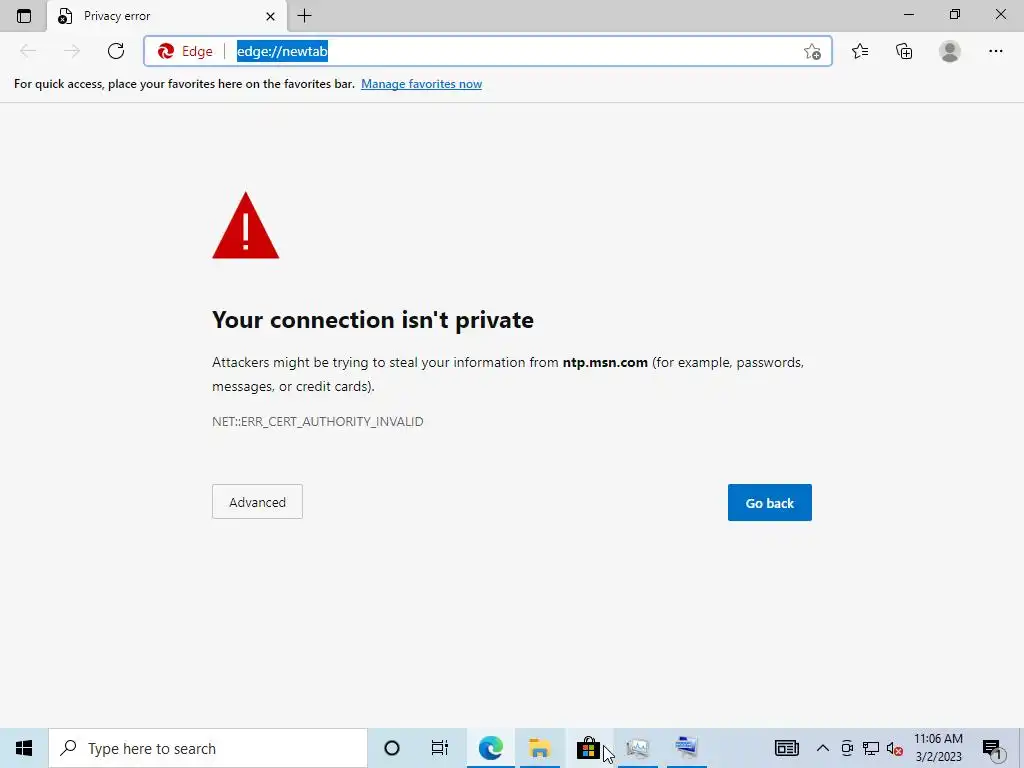The image size is (1024, 768).
Task: Click the Go back button
Action: click(769, 502)
